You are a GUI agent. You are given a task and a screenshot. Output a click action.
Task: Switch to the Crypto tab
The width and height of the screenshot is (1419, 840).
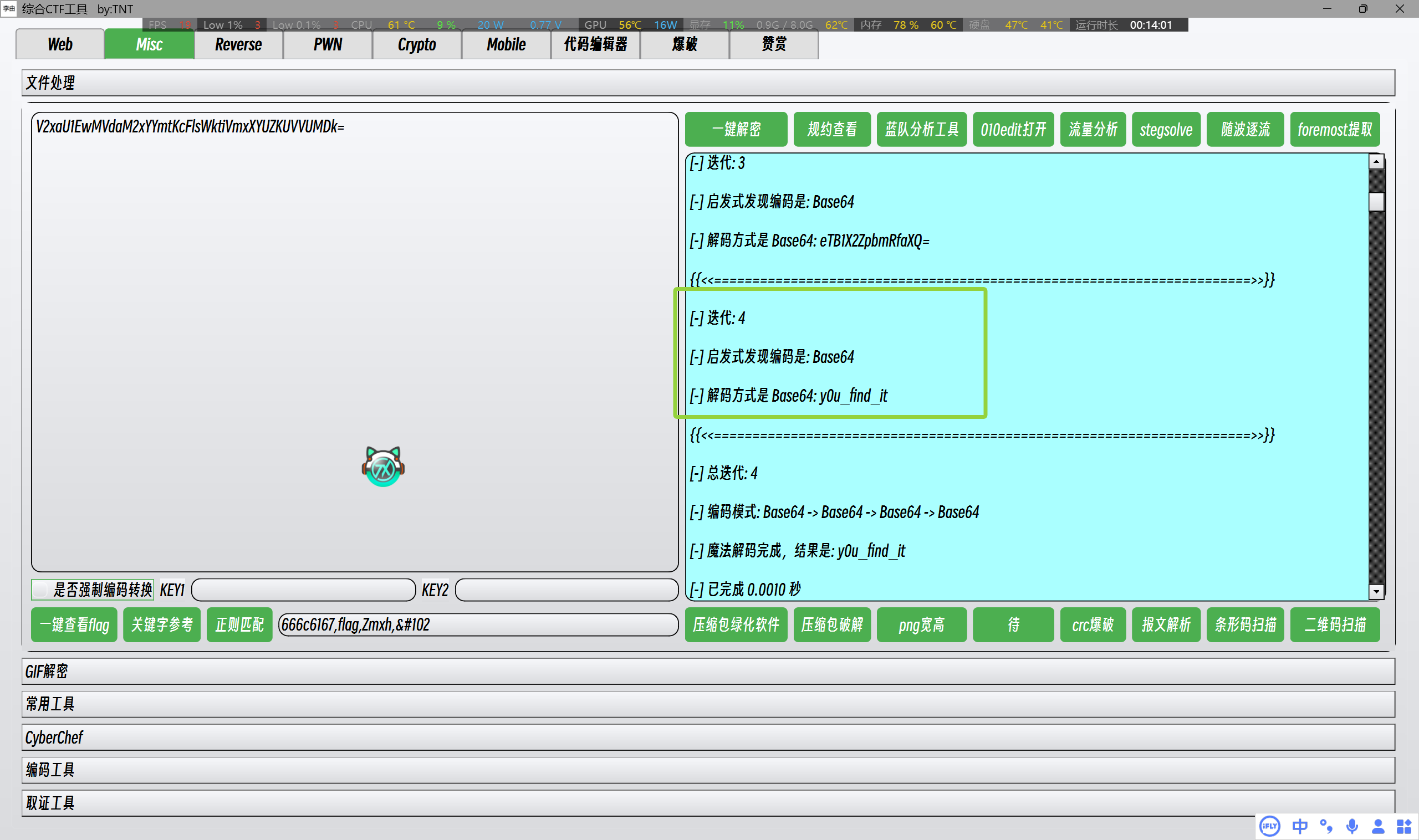(x=417, y=44)
